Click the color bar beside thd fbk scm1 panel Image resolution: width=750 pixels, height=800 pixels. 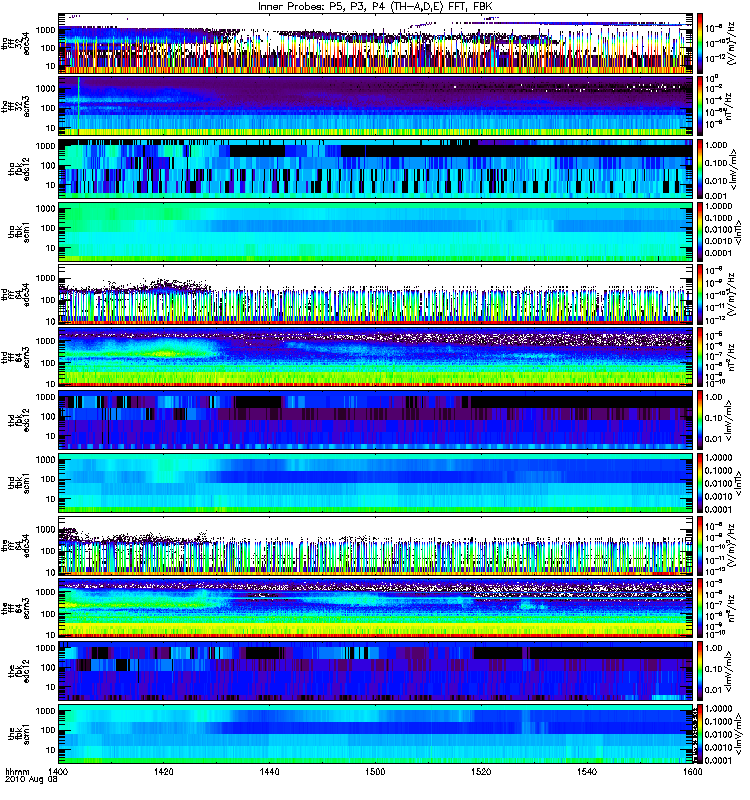pyautogui.click(x=700, y=483)
